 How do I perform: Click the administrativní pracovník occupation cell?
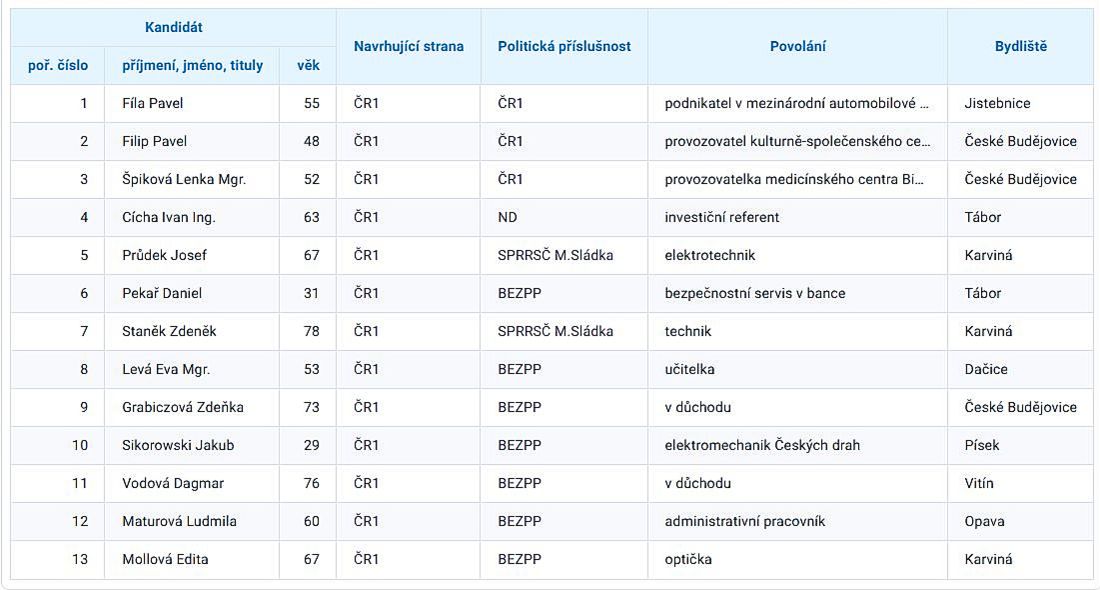744,521
